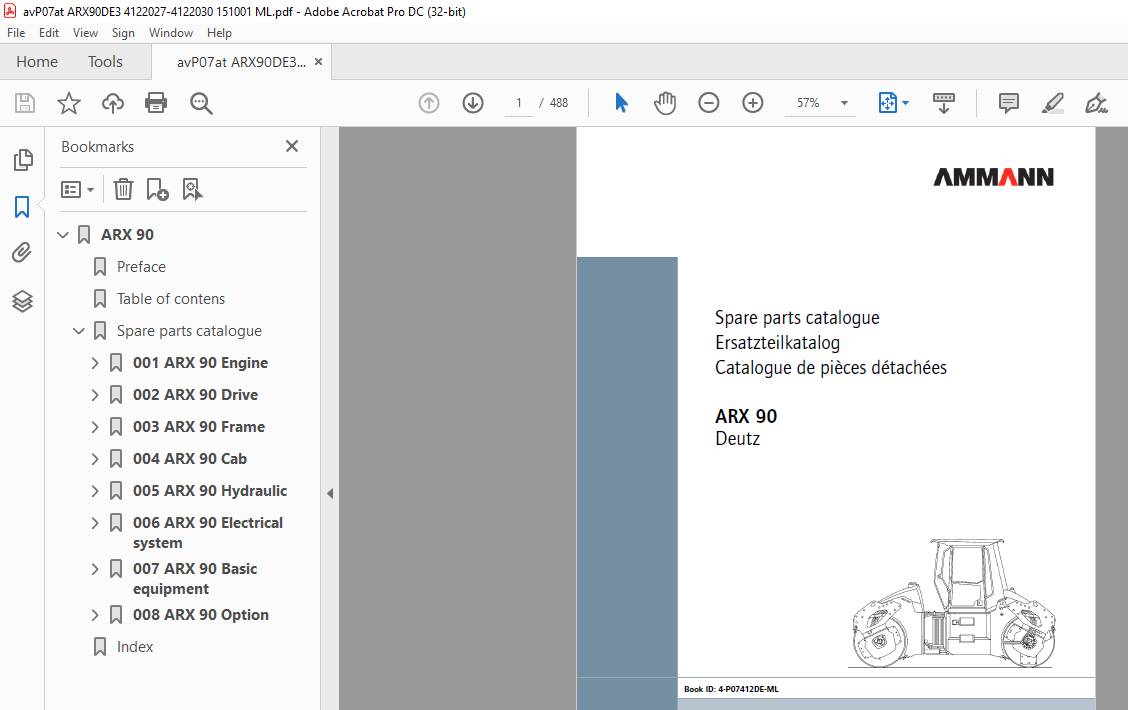Collapse the ARX 90 bookmark
Image resolution: width=1128 pixels, height=710 pixels.
[63, 235]
